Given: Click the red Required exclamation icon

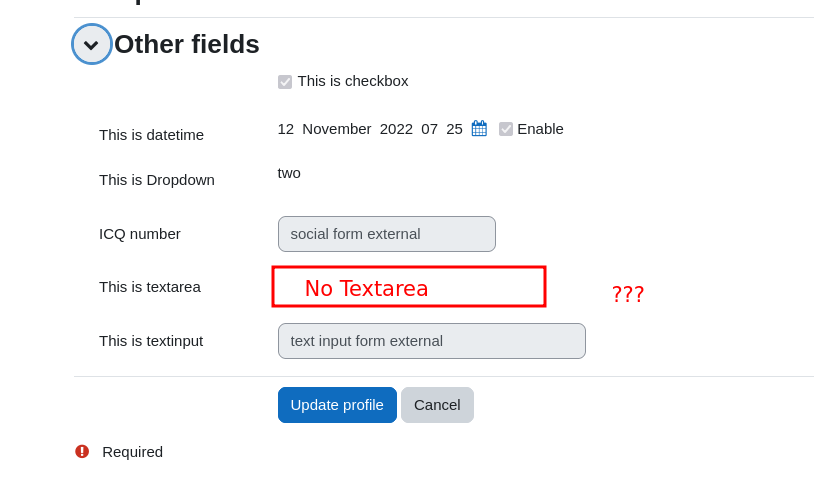Looking at the screenshot, I should coord(82,452).
